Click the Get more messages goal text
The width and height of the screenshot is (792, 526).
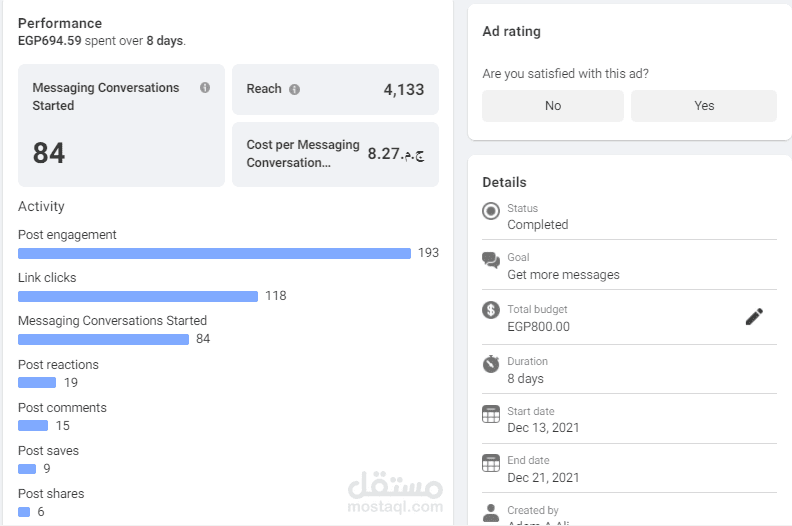(563, 274)
